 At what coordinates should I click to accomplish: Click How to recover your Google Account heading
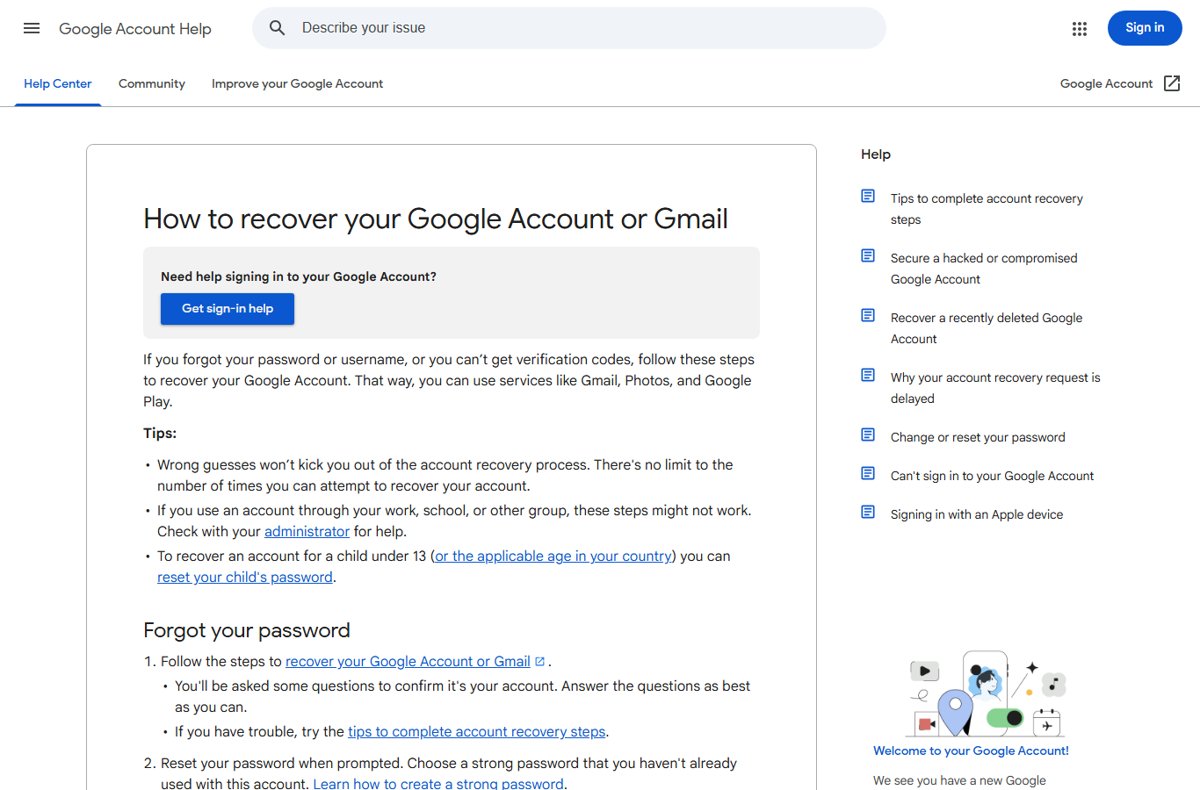436,218
